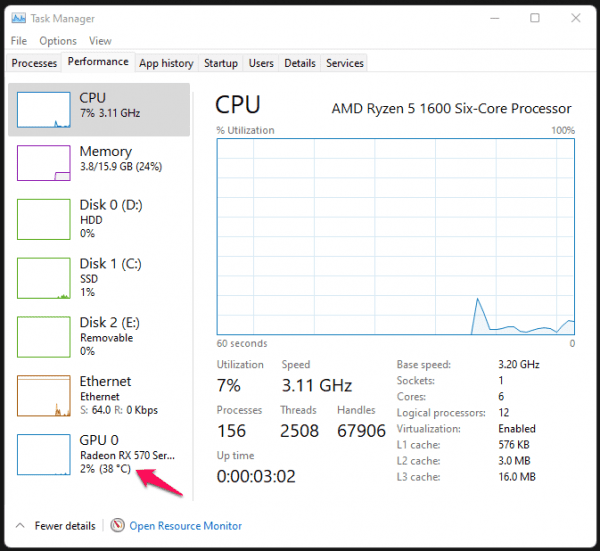This screenshot has height=551, width=600.
Task: Click the Logical processors value 12
Action: 504,412
